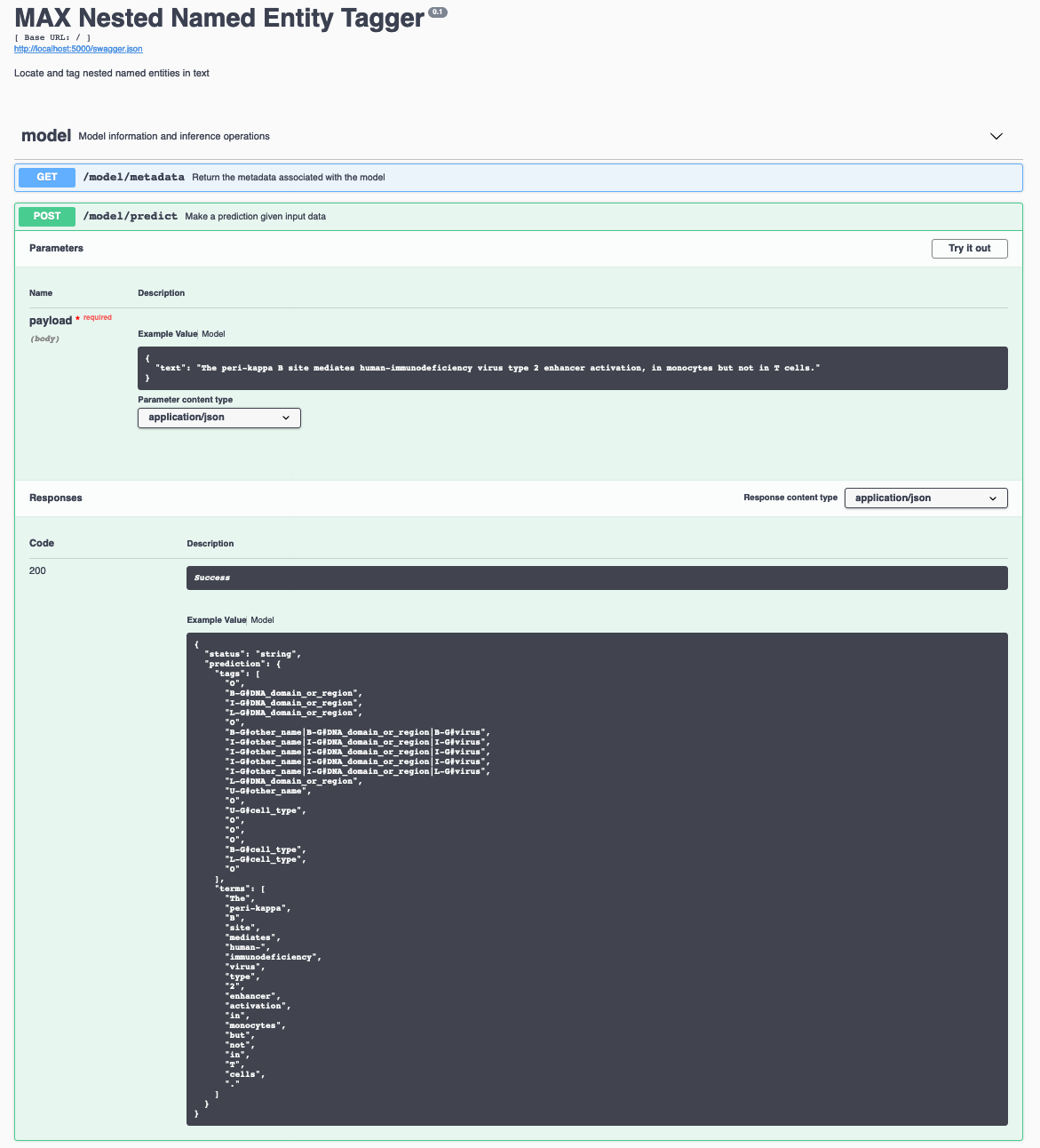Click "Return the metadata associated with the model" summary
The height and width of the screenshot is (1148, 1040).
[289, 178]
